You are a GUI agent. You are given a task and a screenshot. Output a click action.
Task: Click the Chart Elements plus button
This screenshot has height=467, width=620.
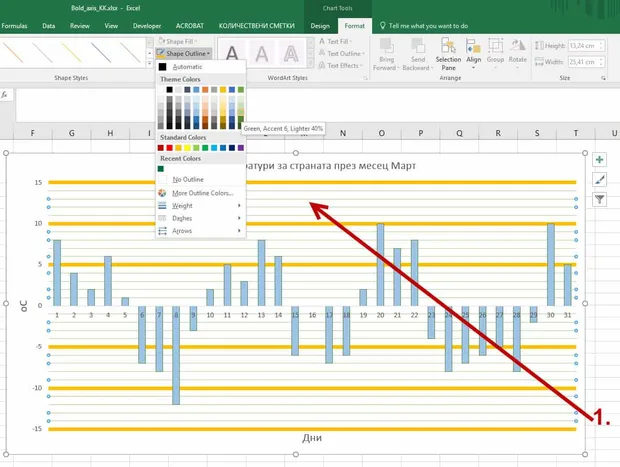click(x=599, y=160)
